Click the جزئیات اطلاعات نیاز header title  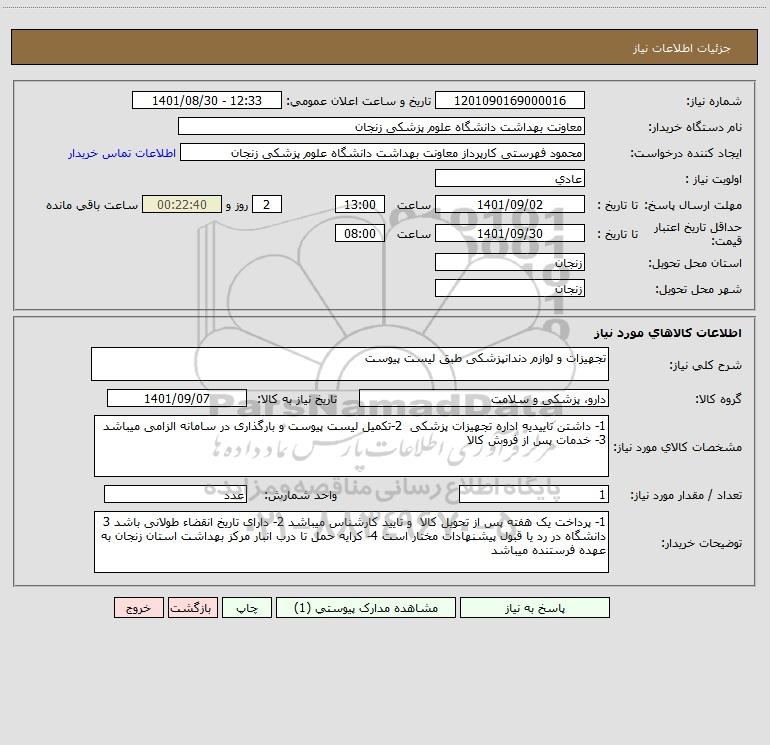click(682, 48)
